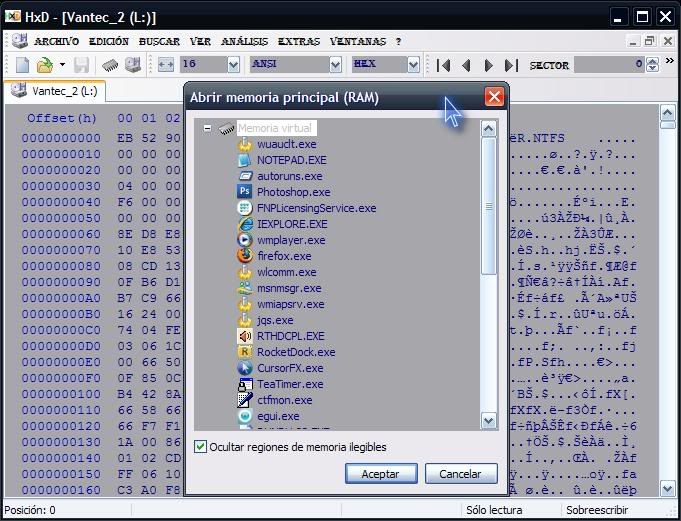The height and width of the screenshot is (521, 681).
Task: Go to previous sector arrow
Action: coord(466,66)
